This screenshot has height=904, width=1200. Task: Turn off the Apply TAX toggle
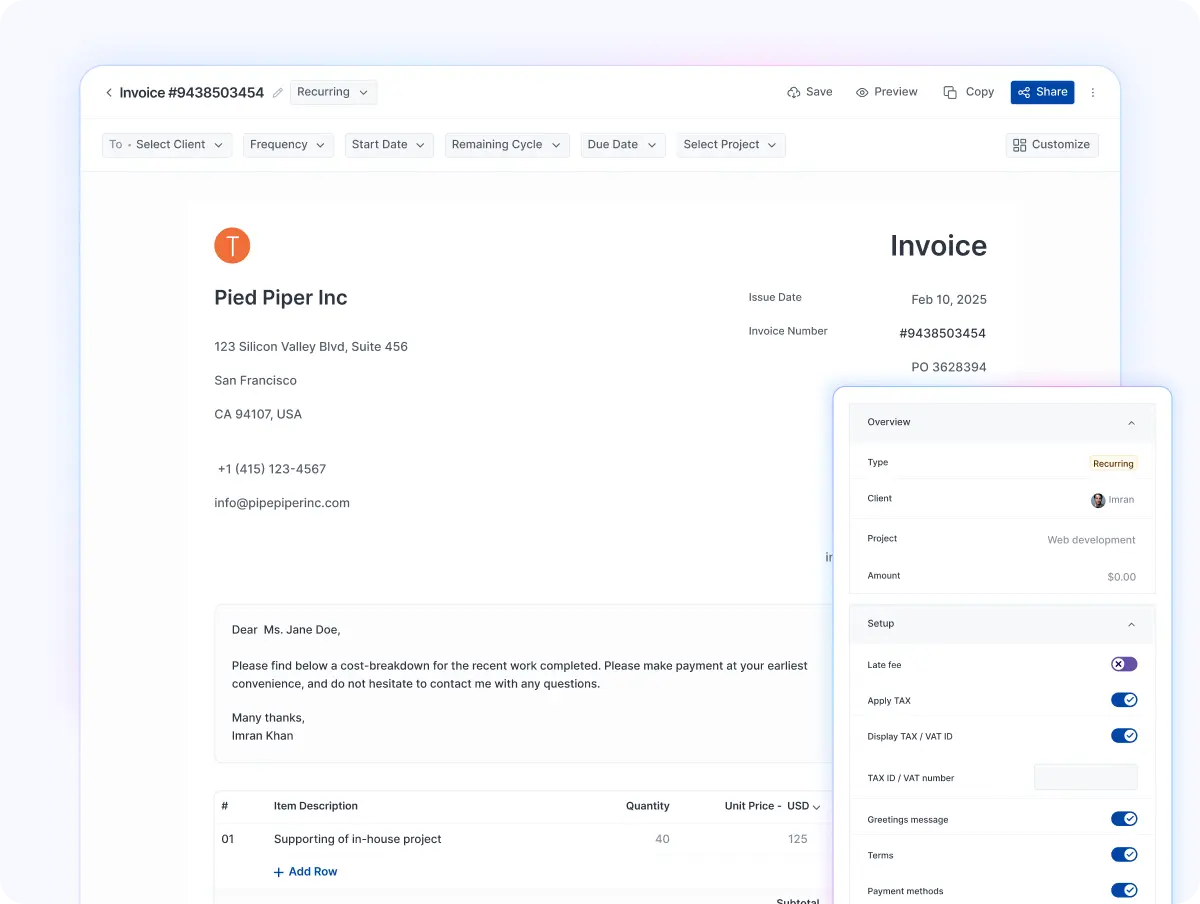[1124, 701]
